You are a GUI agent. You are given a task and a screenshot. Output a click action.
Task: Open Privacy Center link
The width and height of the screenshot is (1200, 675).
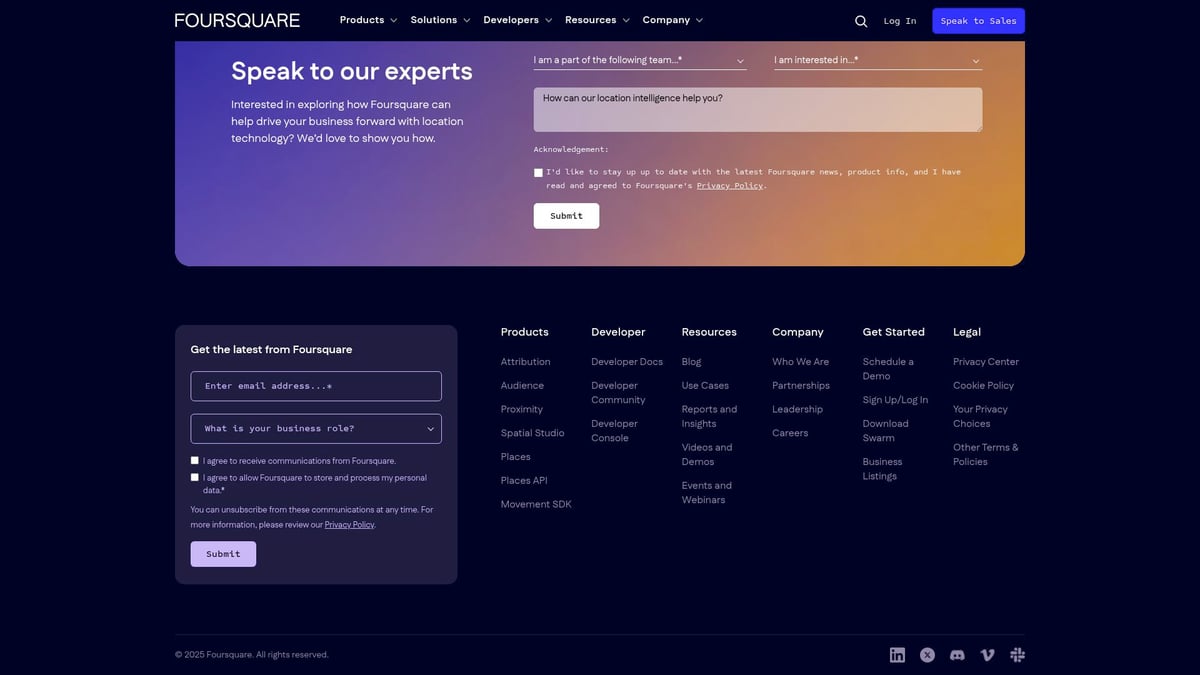click(x=986, y=362)
